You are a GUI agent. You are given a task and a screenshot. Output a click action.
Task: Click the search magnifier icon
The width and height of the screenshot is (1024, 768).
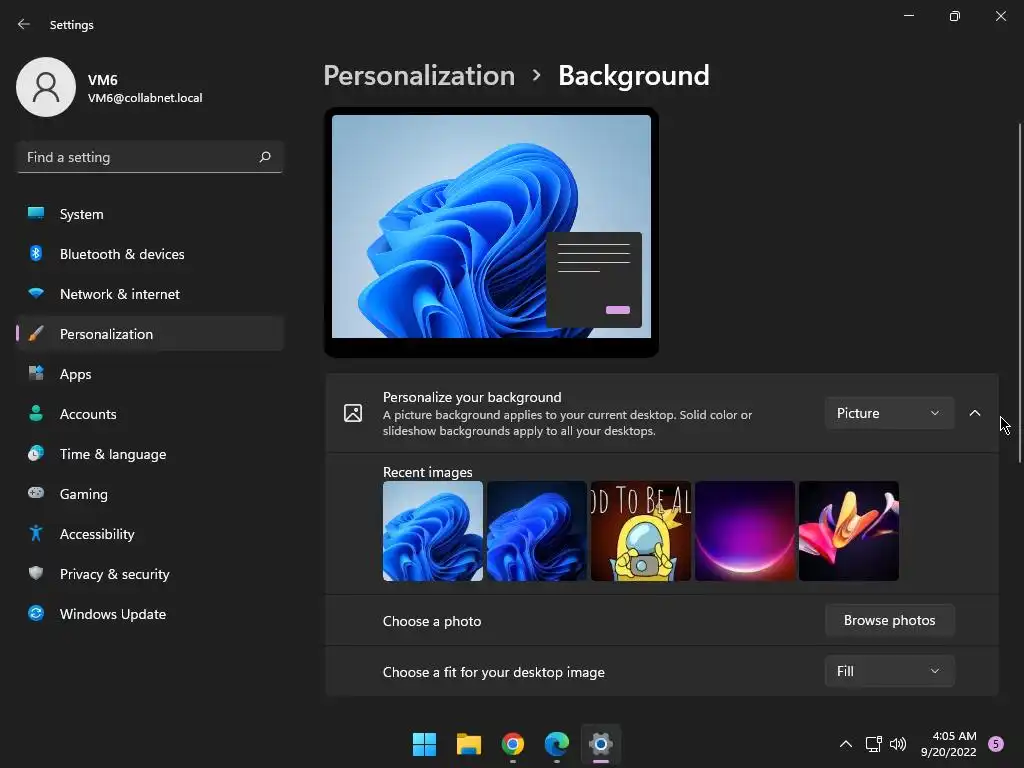264,157
